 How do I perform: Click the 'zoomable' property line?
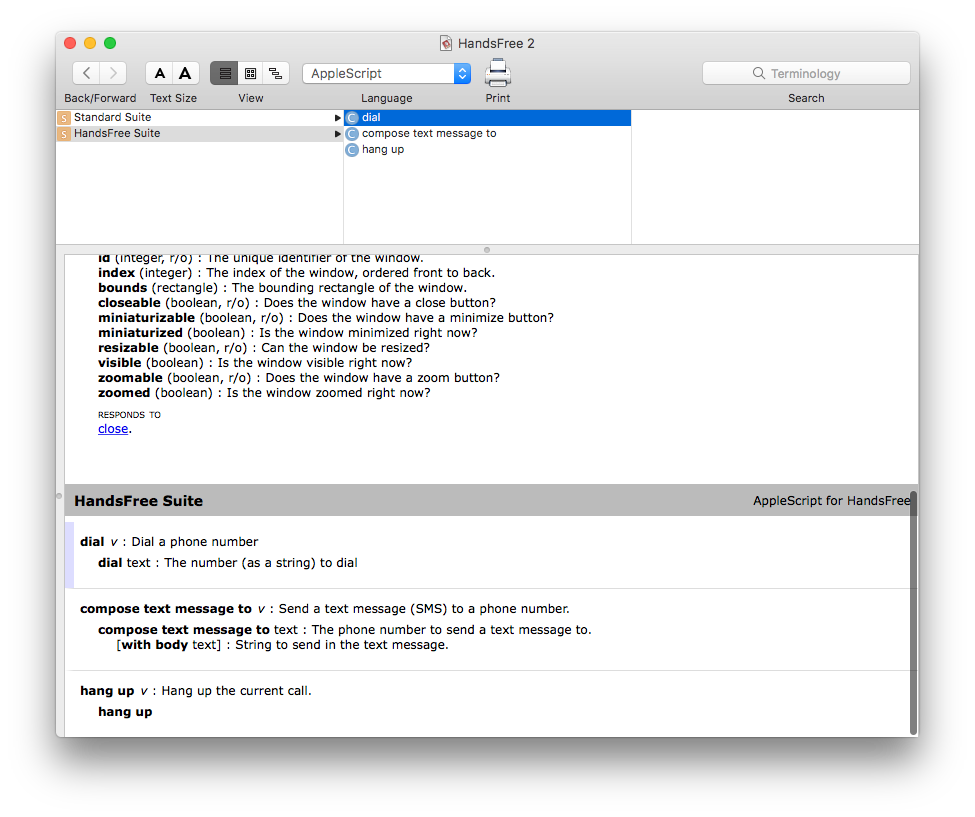coord(298,378)
